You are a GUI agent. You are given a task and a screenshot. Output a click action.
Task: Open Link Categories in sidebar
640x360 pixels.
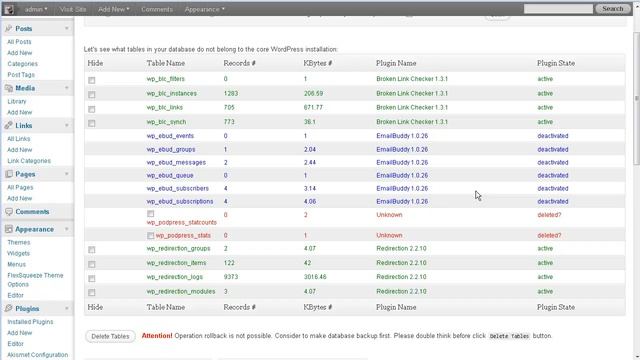(29, 161)
